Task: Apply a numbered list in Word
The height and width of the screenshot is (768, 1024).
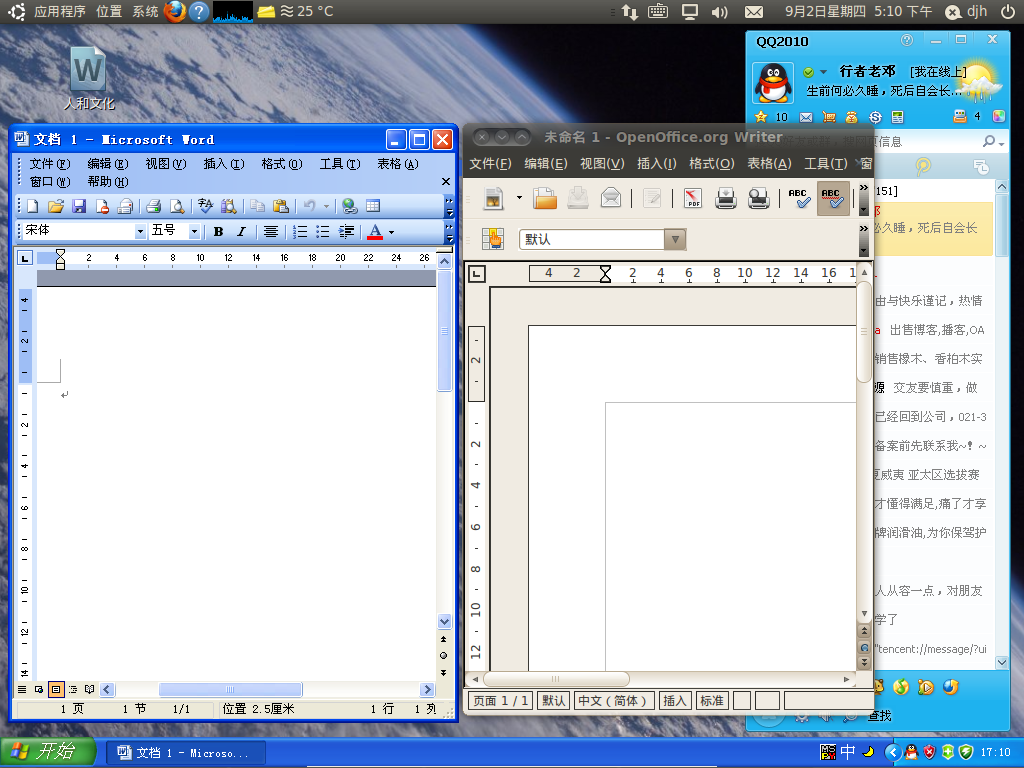Action: coord(300,231)
